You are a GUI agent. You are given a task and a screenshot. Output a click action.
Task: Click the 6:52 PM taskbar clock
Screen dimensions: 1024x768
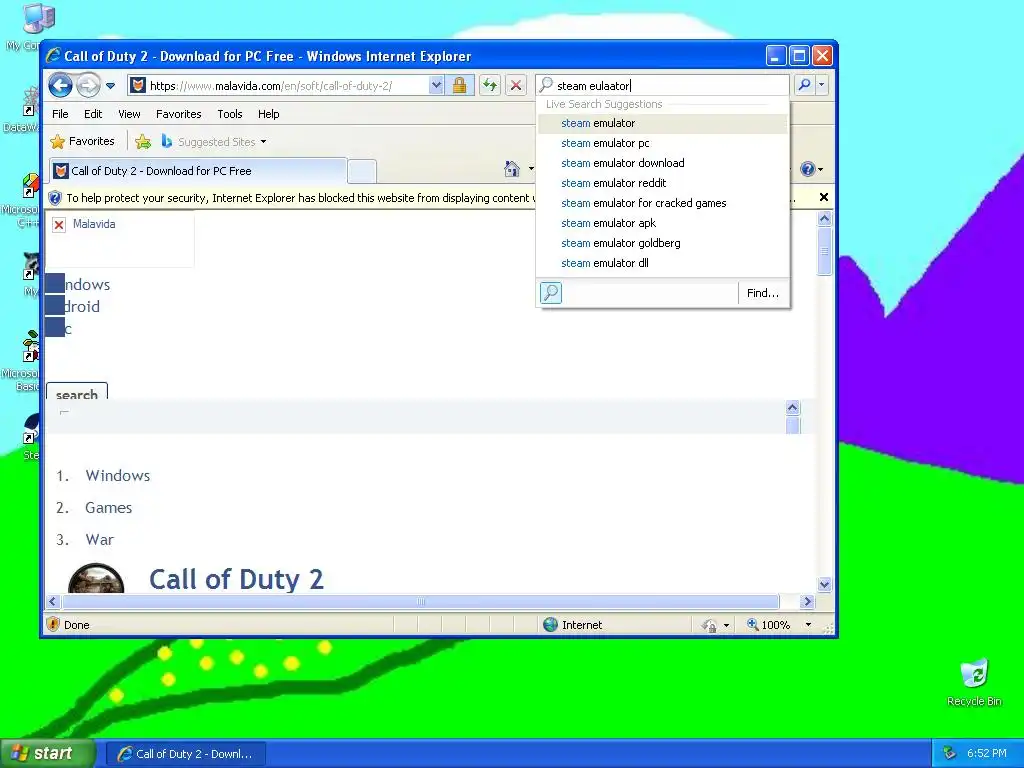pyautogui.click(x=986, y=753)
